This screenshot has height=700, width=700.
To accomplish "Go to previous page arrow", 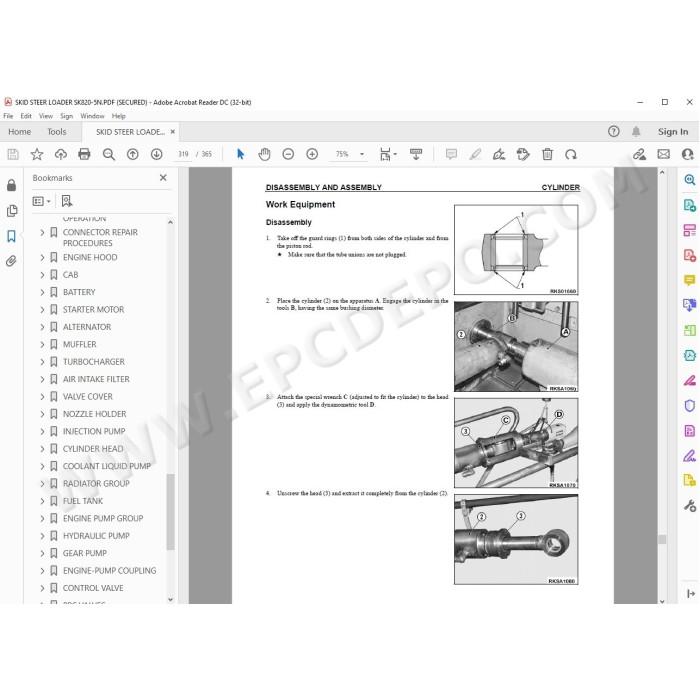I will [133, 154].
